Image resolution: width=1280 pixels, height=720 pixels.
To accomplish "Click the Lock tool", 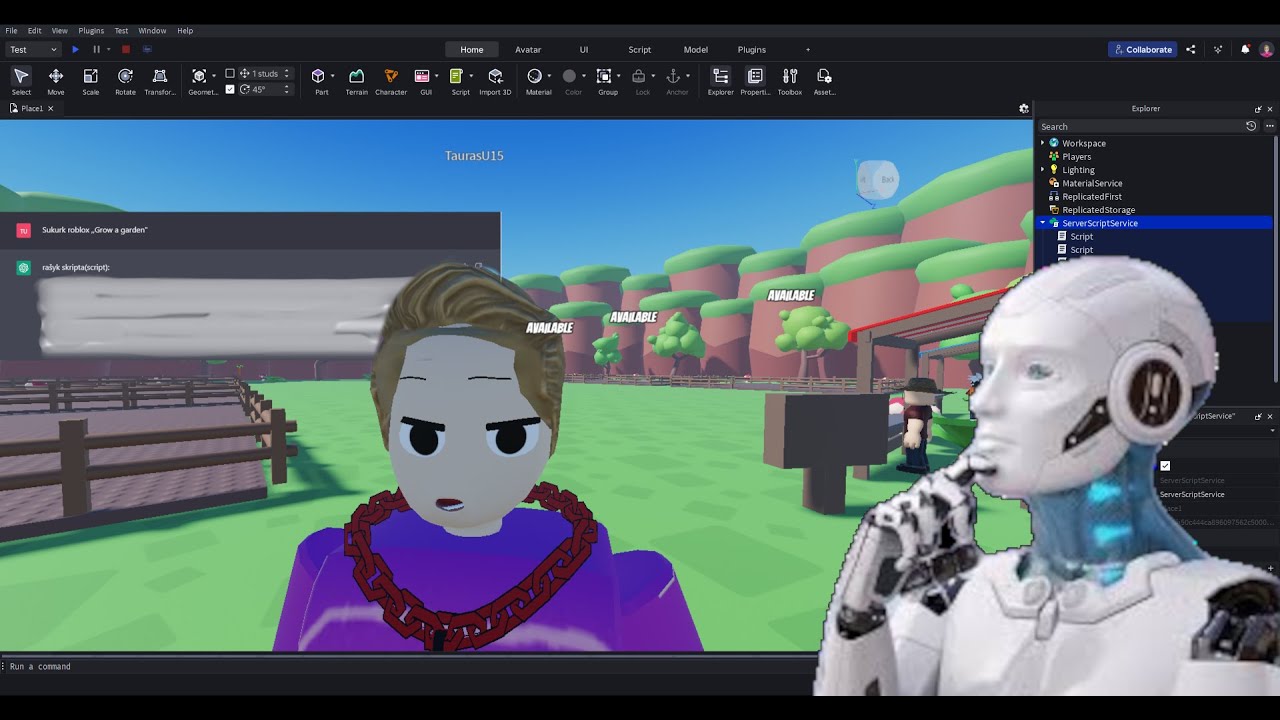I will (x=642, y=81).
